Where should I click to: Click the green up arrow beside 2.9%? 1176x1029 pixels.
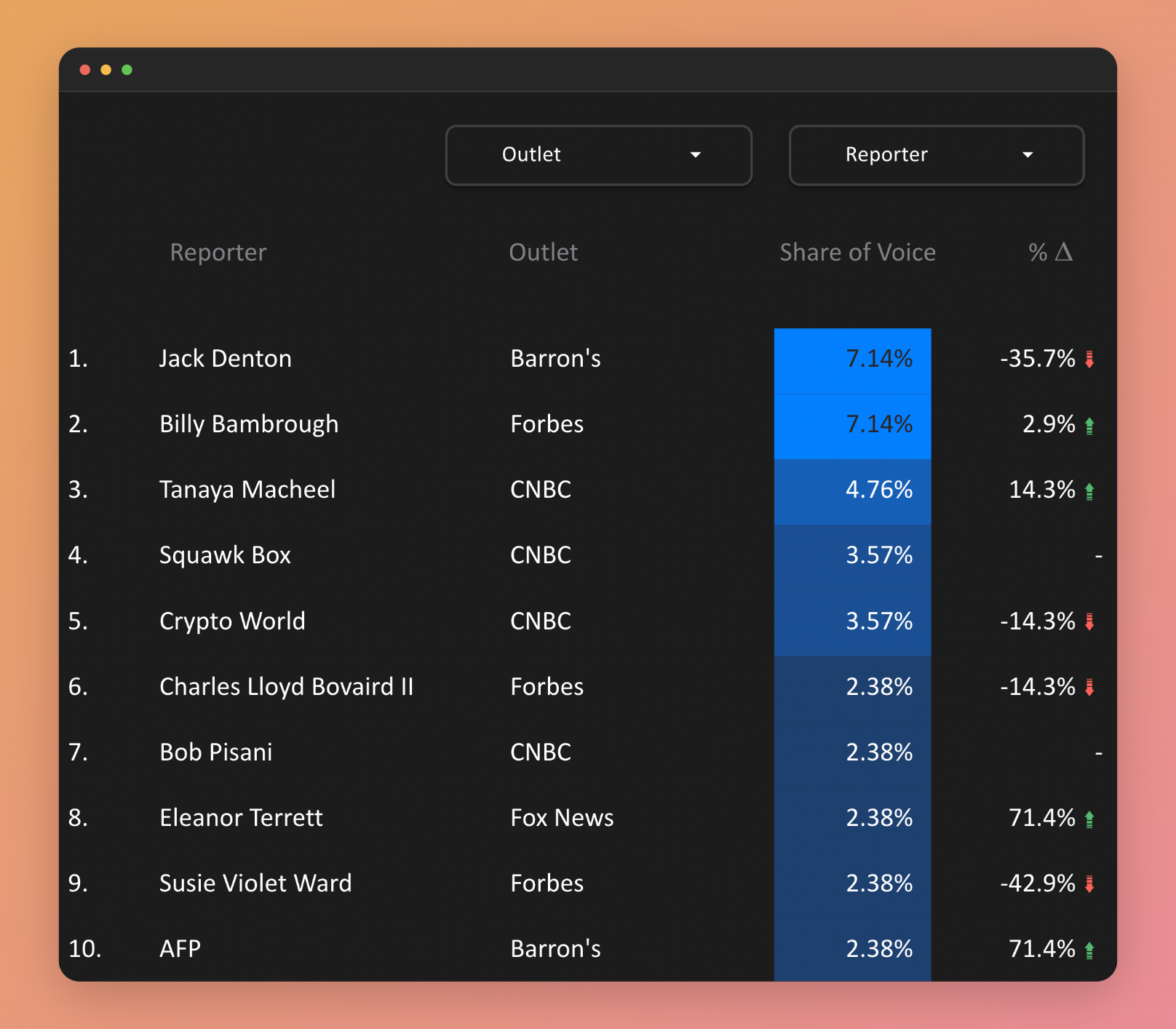(1089, 426)
